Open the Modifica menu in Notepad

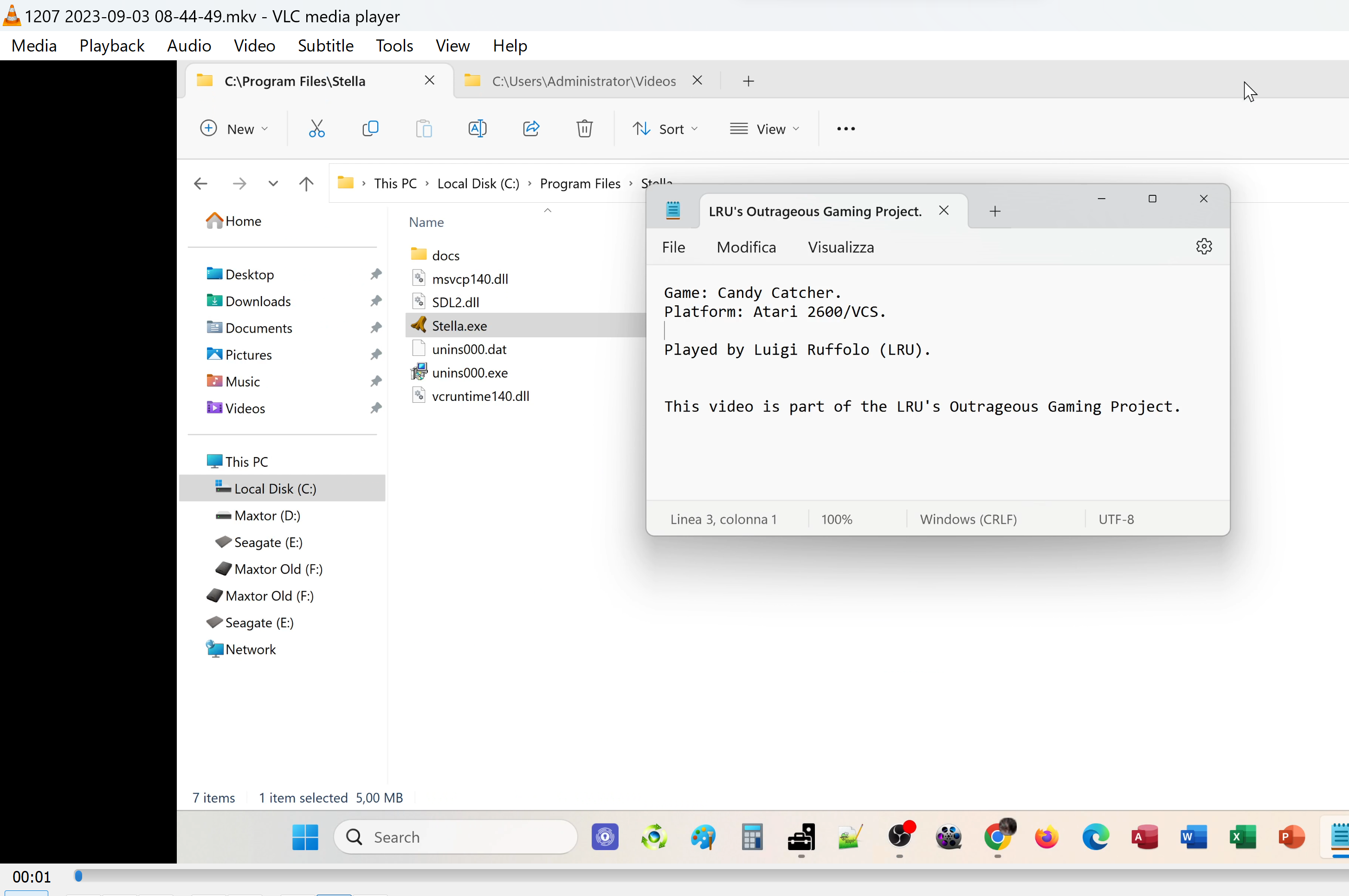746,247
